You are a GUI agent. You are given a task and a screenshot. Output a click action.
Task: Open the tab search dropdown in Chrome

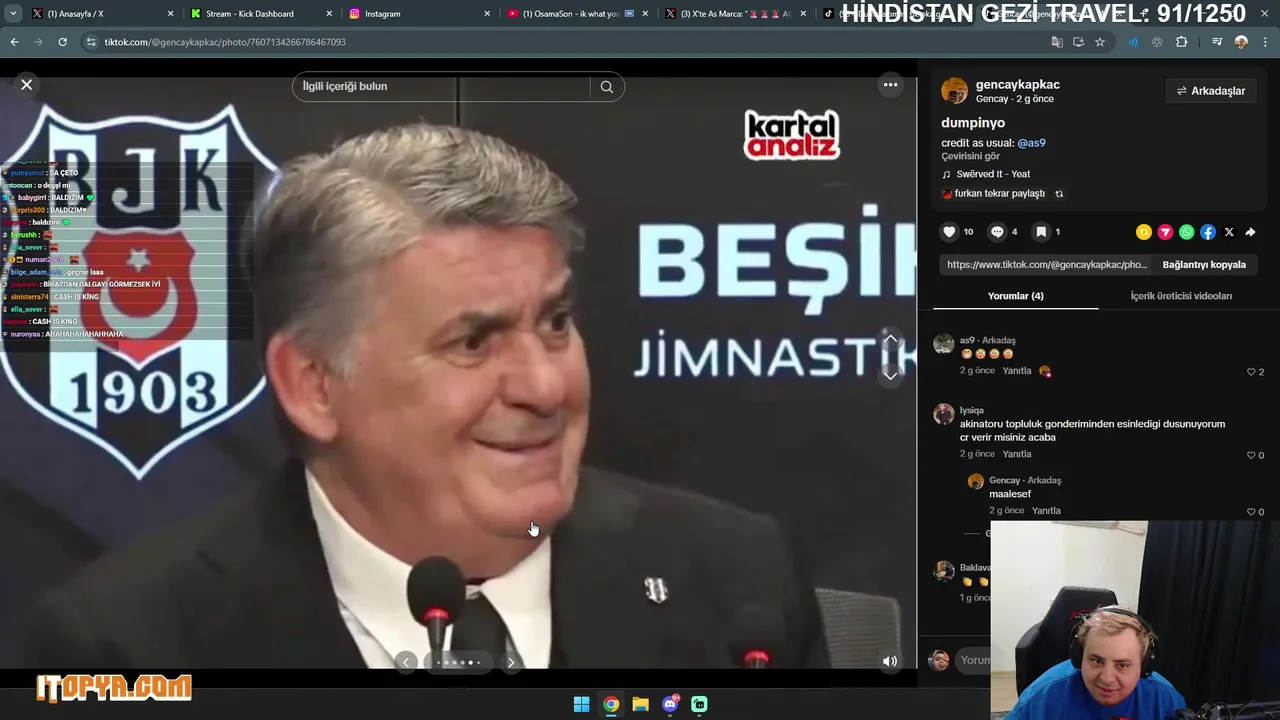[x=13, y=14]
